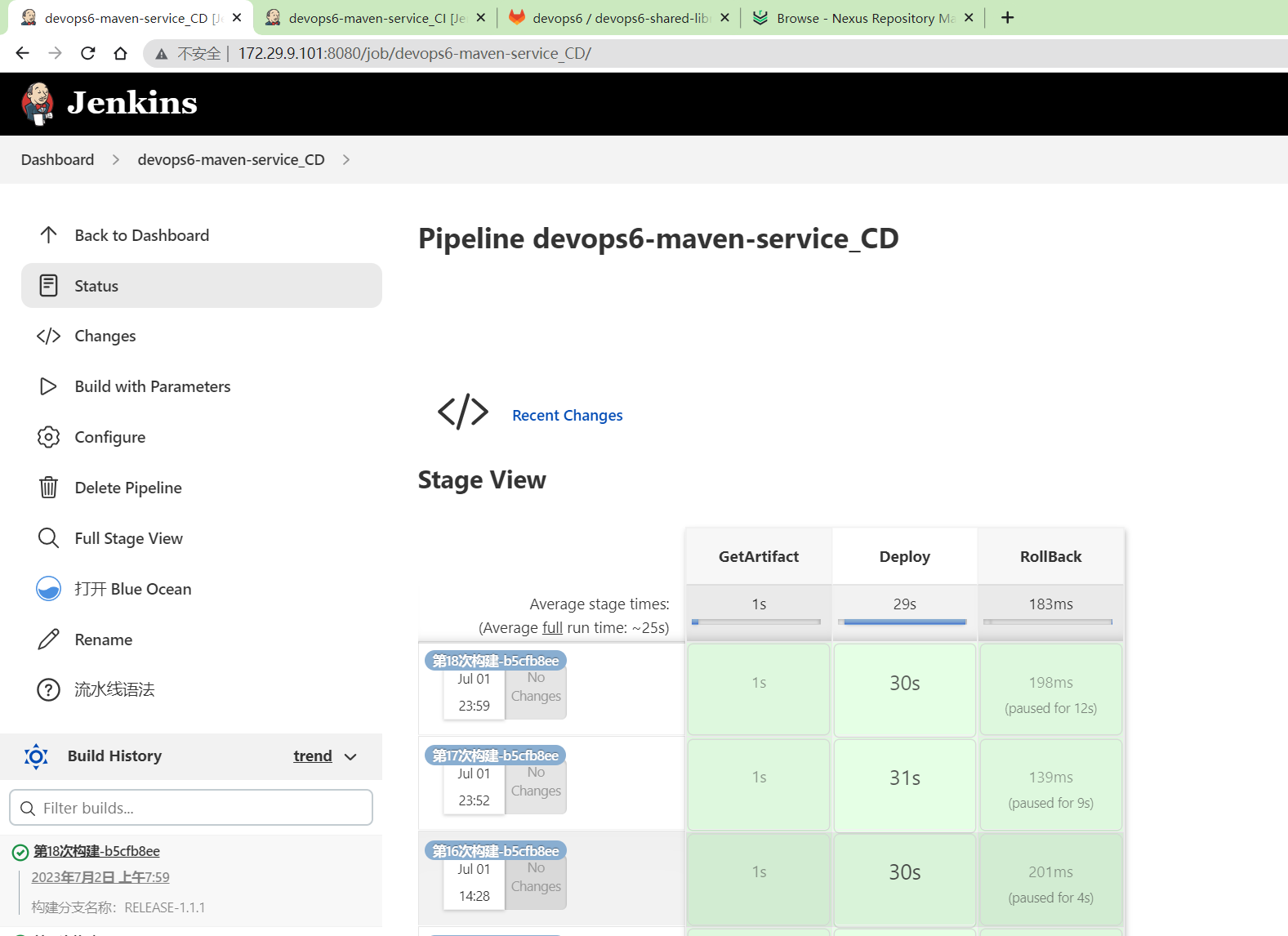Close the GitLab devops6-shared-lib tab
Image resolution: width=1288 pixels, height=936 pixels.
(x=724, y=17)
